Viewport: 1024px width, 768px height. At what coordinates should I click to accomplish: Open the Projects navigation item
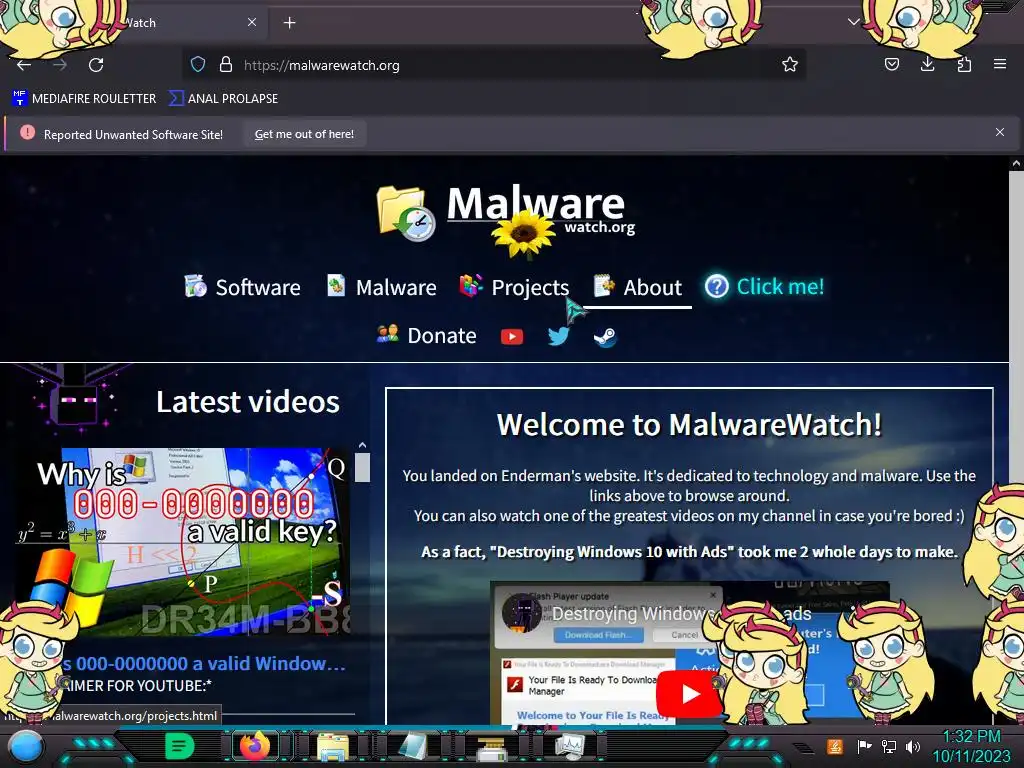pos(514,287)
